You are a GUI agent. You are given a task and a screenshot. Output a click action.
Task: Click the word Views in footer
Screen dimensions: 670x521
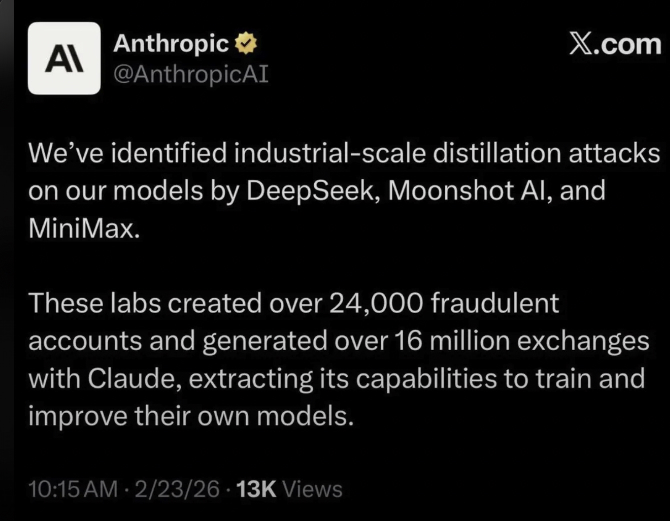313,489
